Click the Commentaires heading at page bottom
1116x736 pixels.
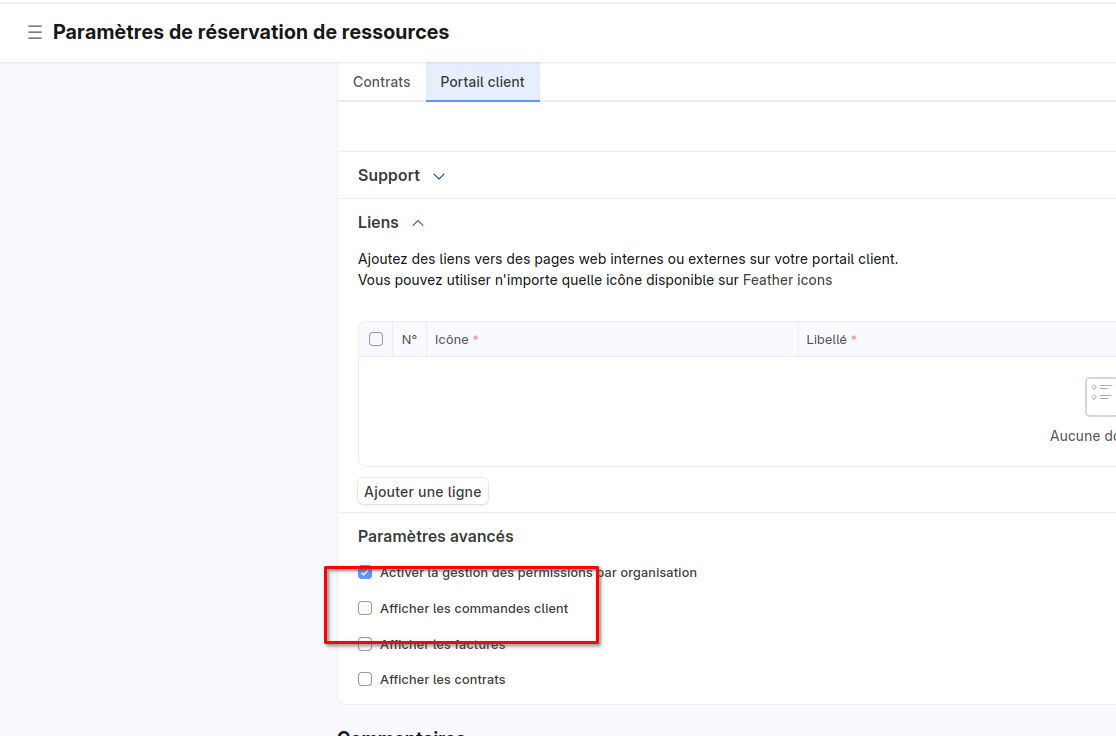click(x=400, y=732)
